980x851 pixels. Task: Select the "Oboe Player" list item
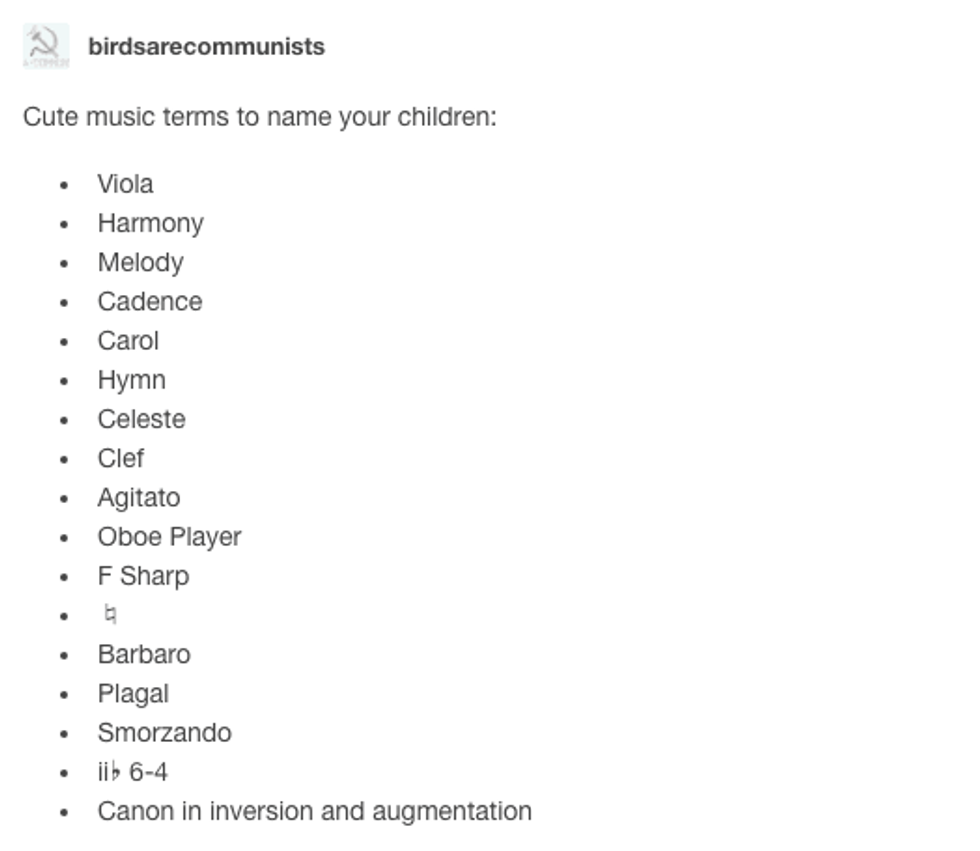[169, 537]
